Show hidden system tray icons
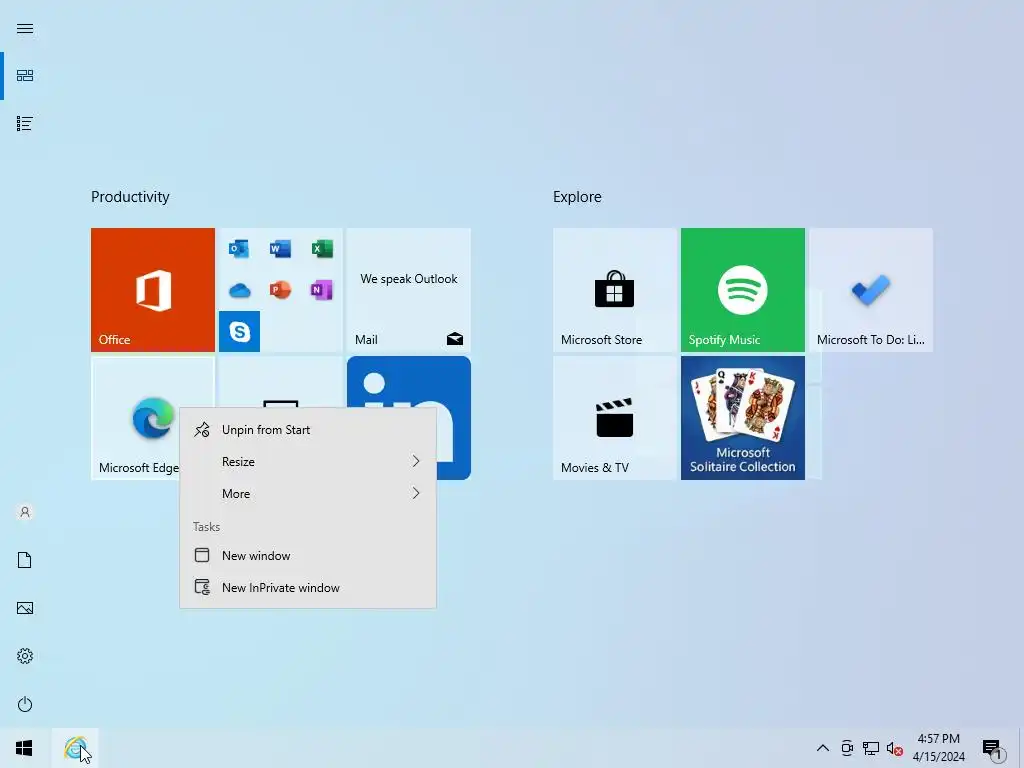Screen dimensions: 1024x768 [x=823, y=748]
